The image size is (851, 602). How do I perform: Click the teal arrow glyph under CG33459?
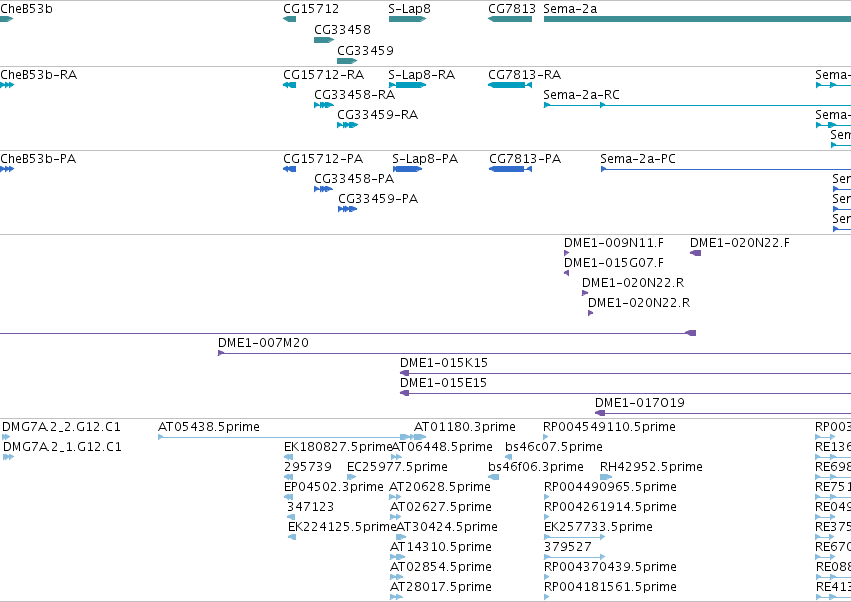coord(347,61)
